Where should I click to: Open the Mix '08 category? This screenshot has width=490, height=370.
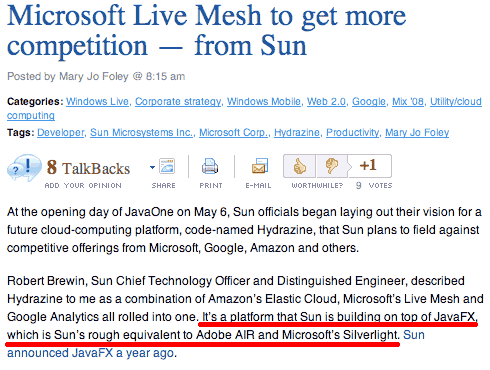click(408, 101)
